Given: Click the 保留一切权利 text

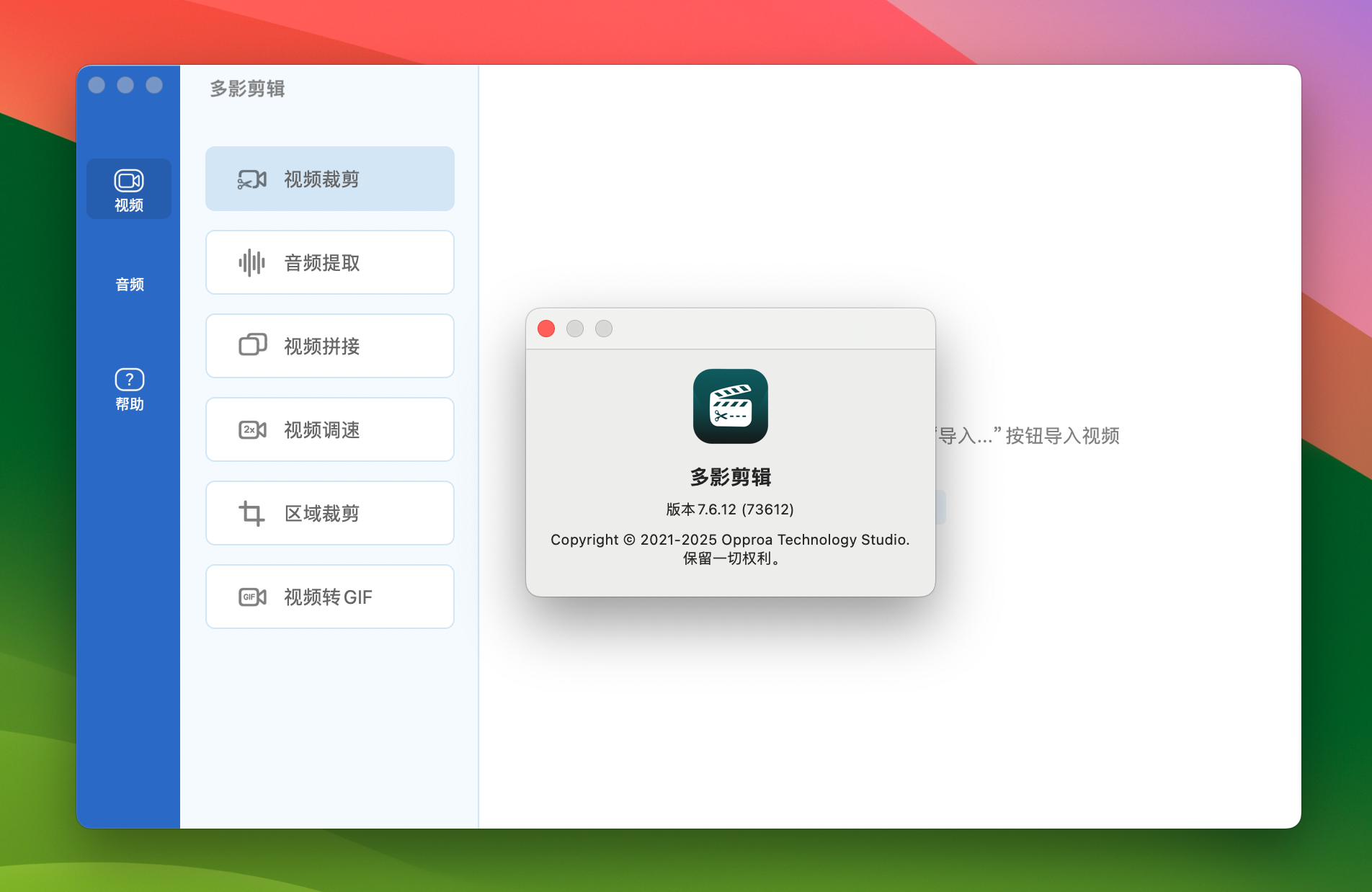Looking at the screenshot, I should coord(731,558).
